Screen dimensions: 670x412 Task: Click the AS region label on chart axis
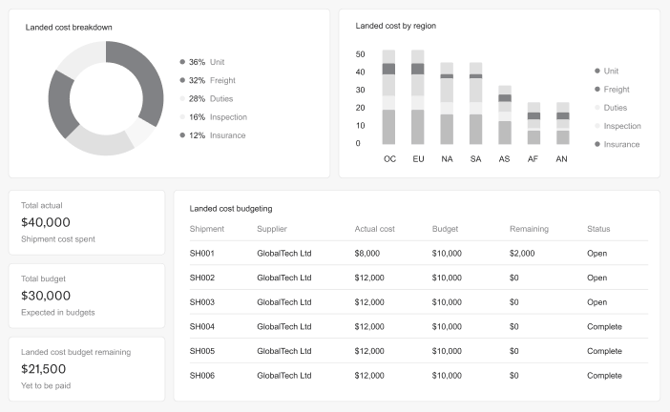click(505, 159)
